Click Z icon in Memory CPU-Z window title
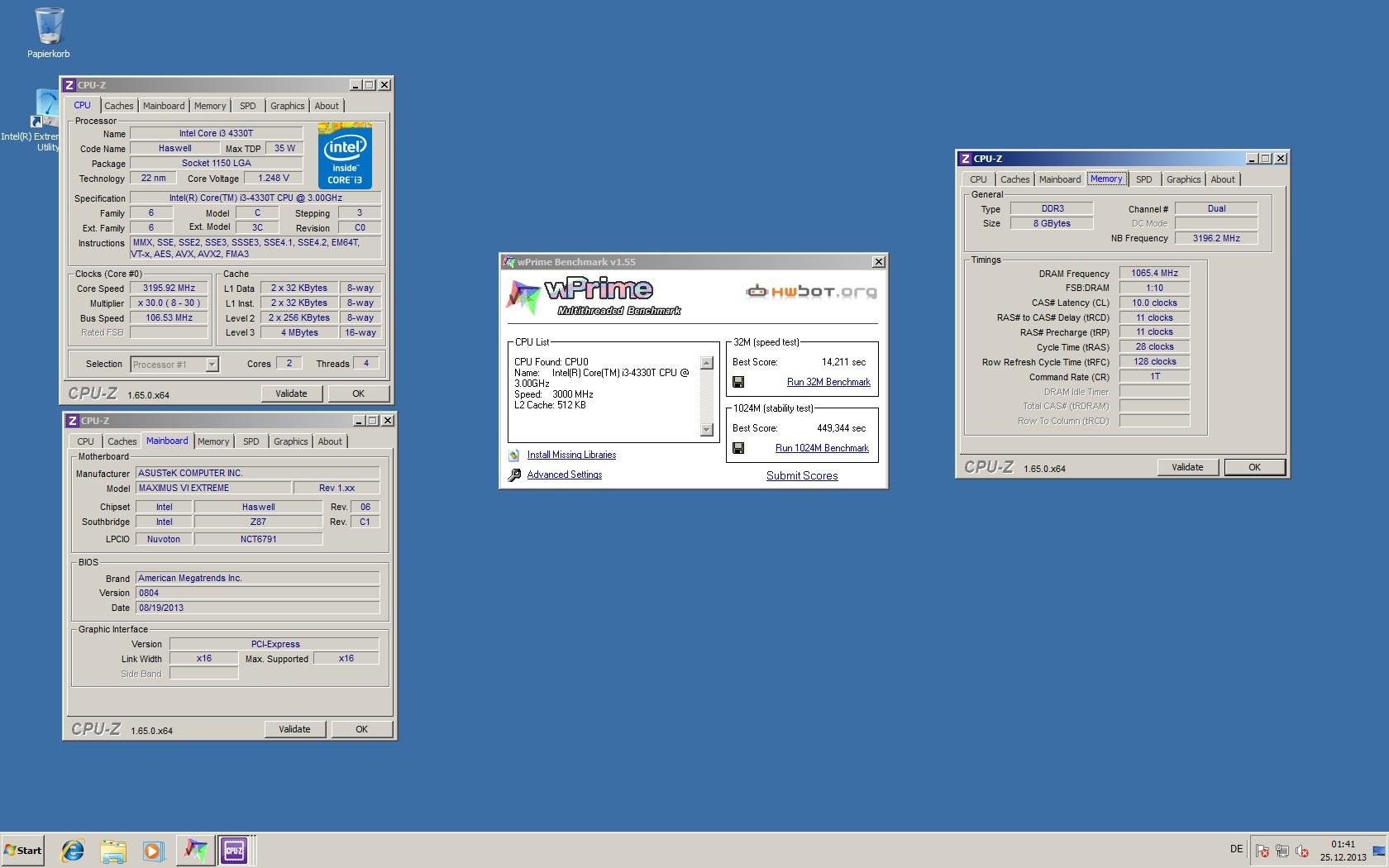The width and height of the screenshot is (1389, 868). [966, 159]
